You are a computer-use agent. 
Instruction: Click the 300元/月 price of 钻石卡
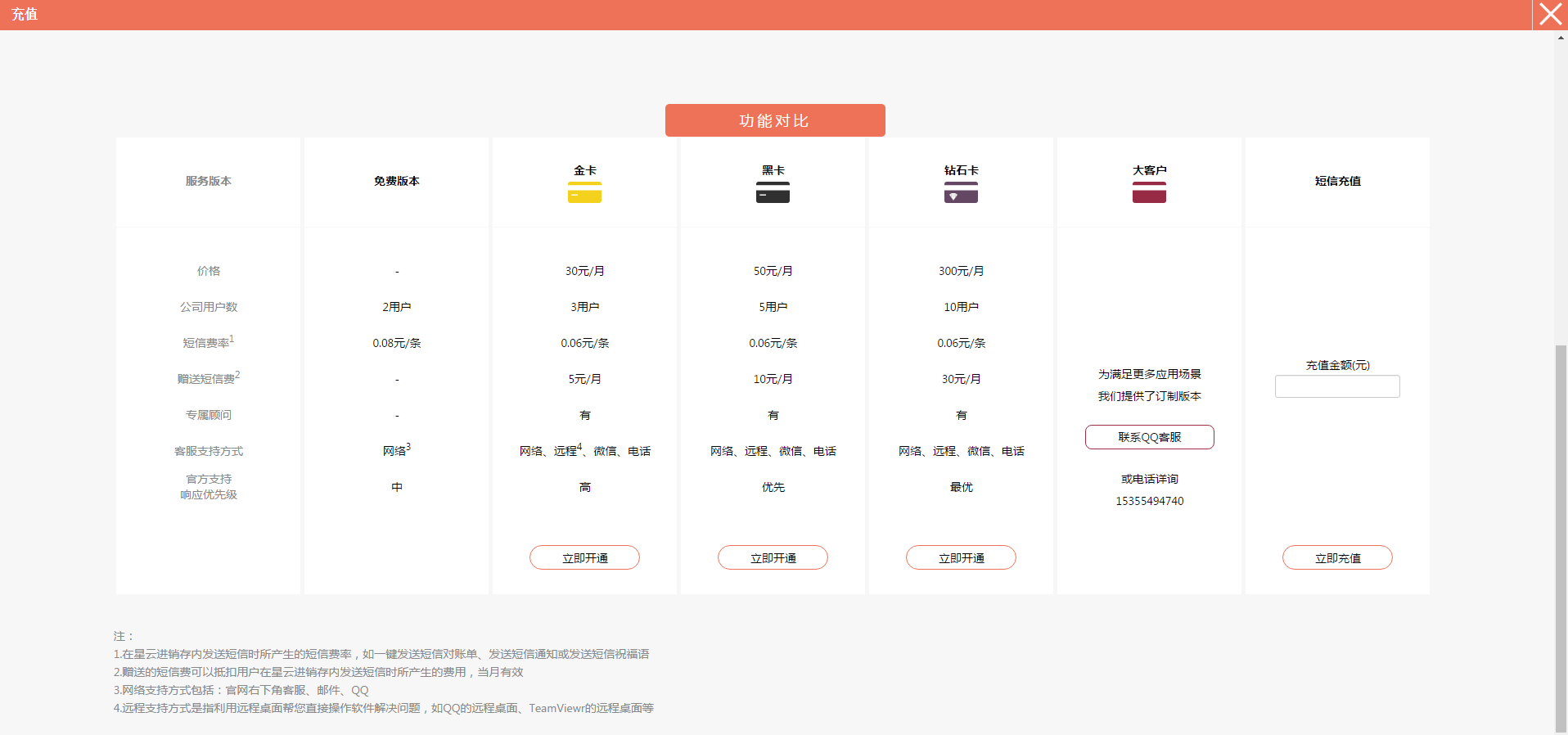coord(961,271)
